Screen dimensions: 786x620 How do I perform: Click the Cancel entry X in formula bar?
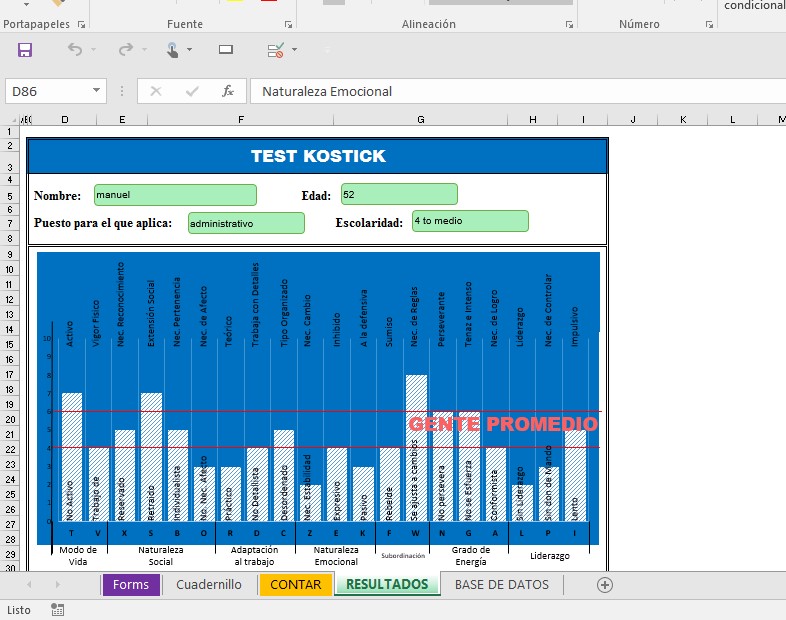click(x=156, y=91)
